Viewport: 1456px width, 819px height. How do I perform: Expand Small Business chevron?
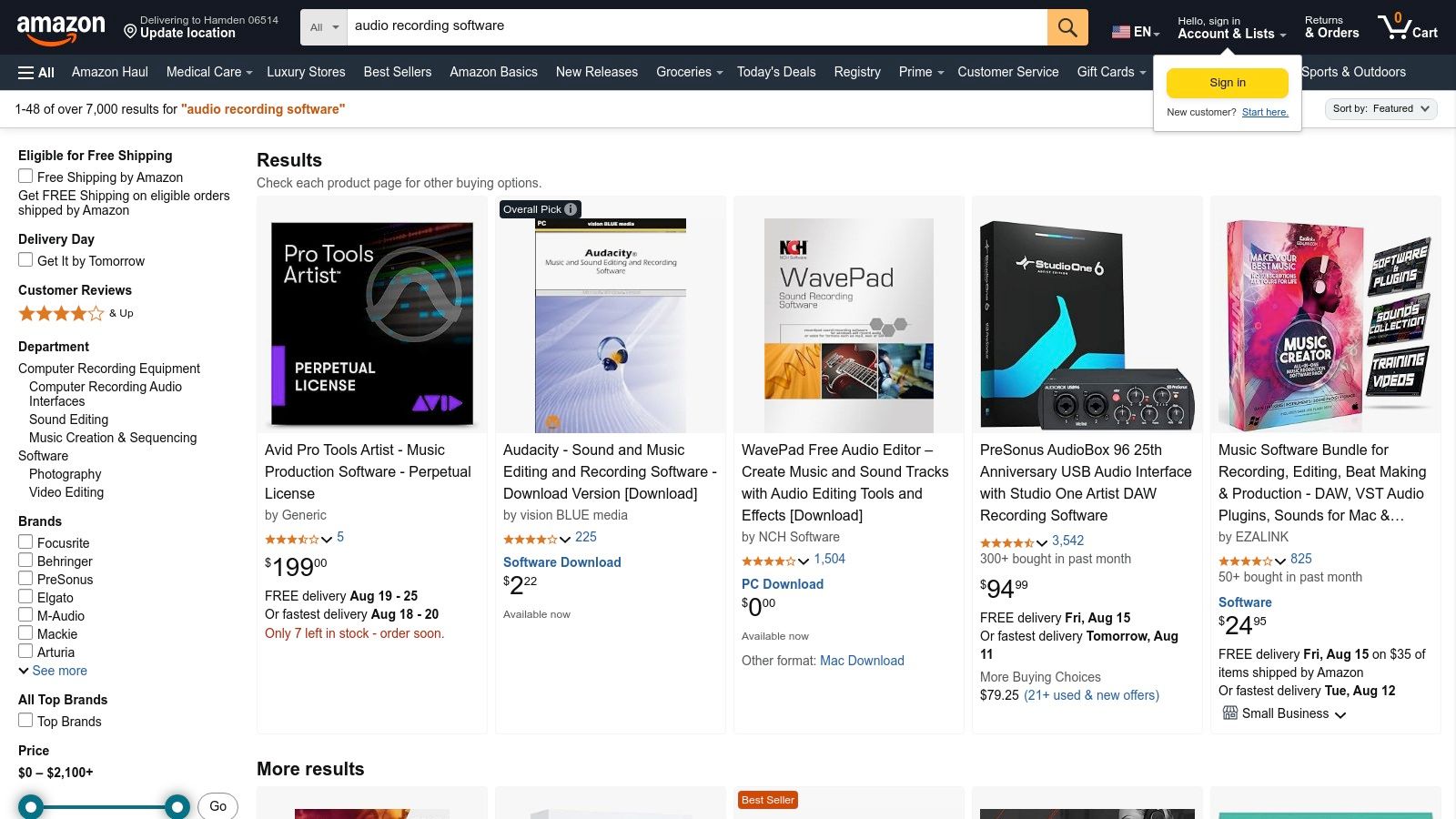point(1340,715)
